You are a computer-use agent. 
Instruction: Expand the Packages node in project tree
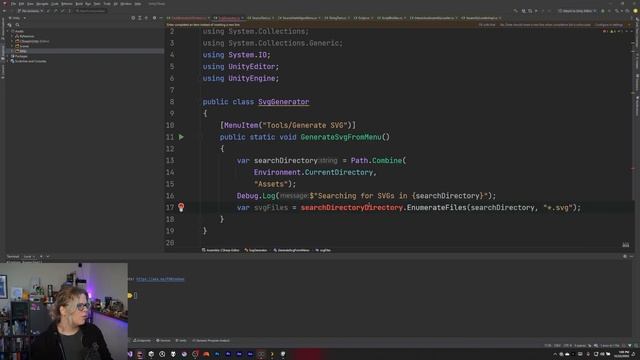pyautogui.click(x=8, y=56)
